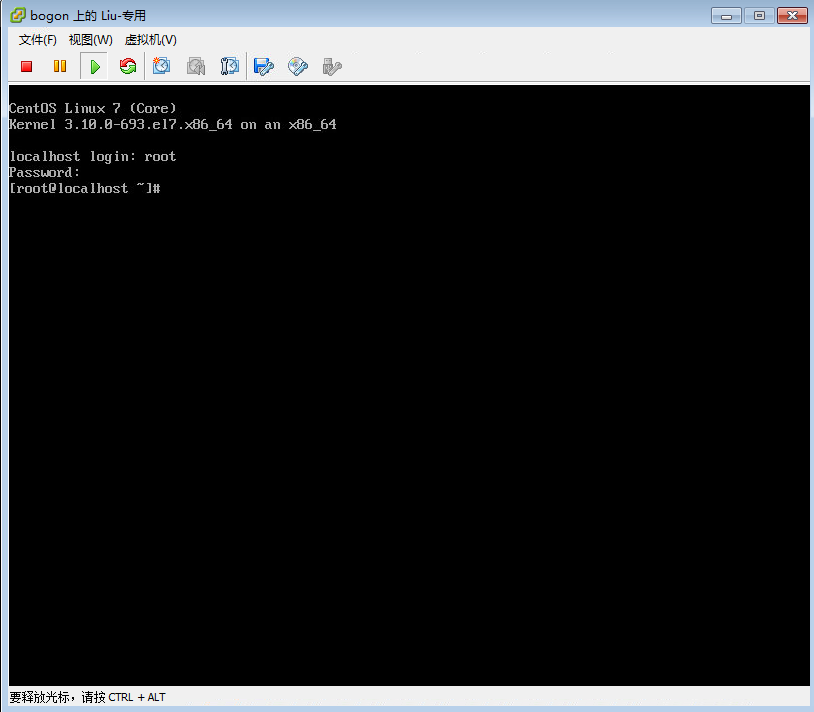Image resolution: width=814 pixels, height=712 pixels.
Task: Click inside the black VM console screen
Action: click(x=409, y=385)
